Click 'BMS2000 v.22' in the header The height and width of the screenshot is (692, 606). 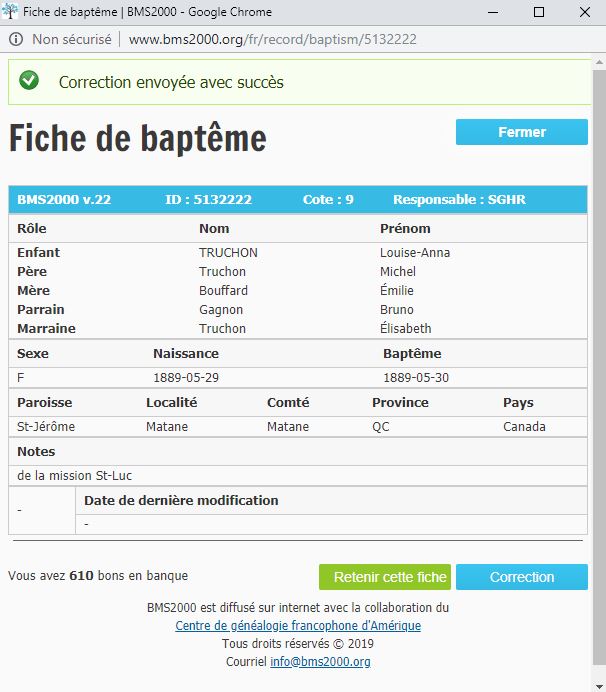click(64, 199)
